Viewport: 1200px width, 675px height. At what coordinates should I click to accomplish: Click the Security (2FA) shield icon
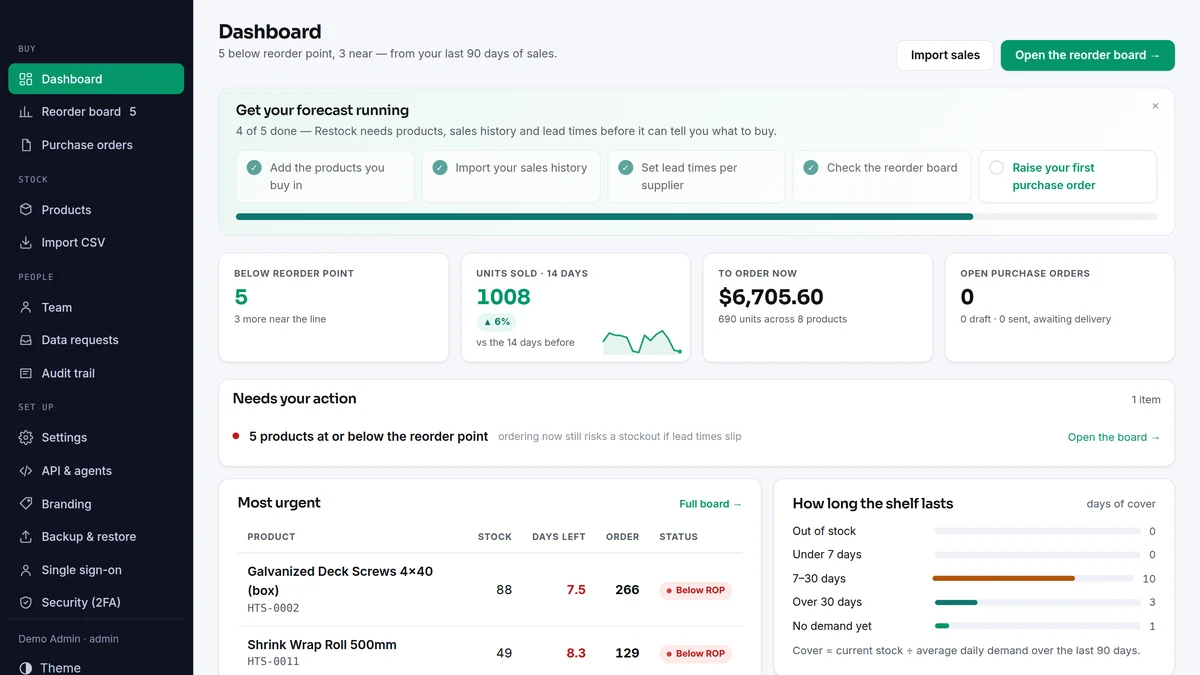click(26, 603)
